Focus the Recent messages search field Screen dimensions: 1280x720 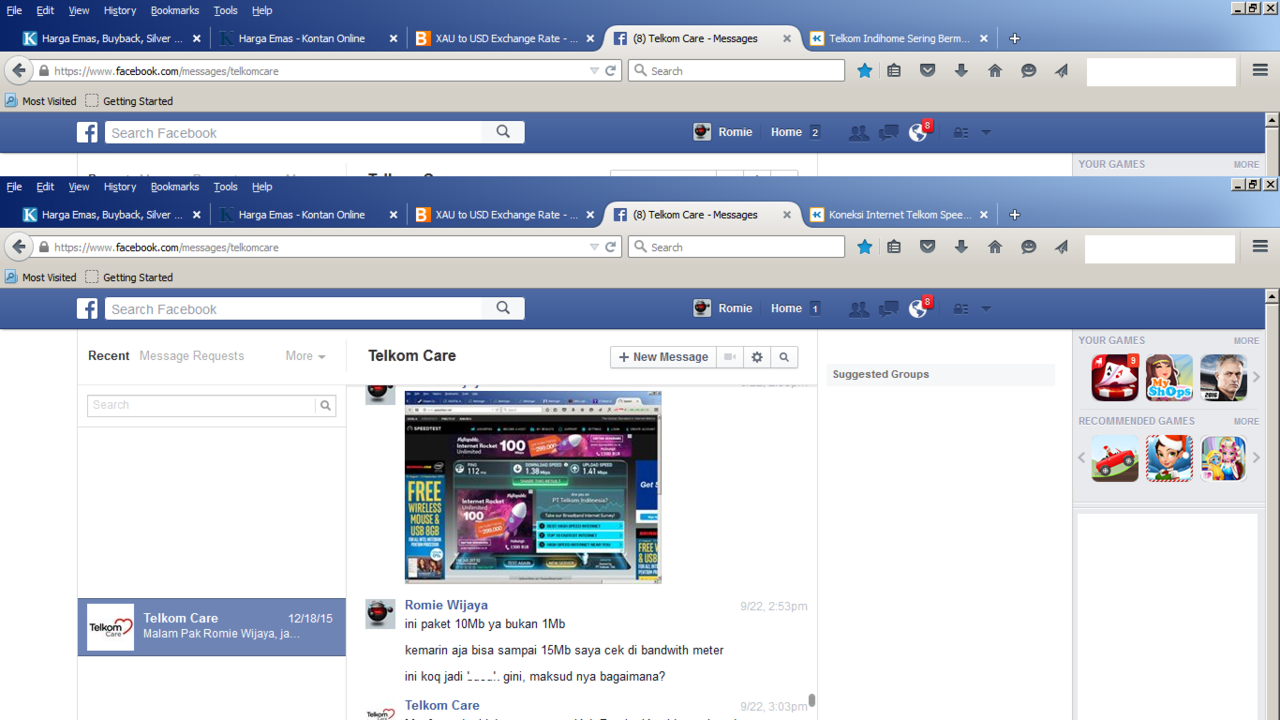click(201, 405)
